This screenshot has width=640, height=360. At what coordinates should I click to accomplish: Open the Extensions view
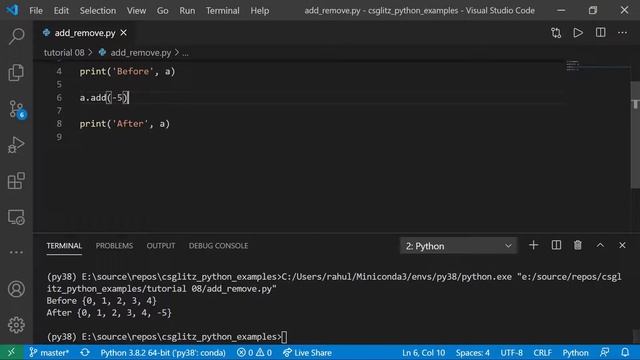[16, 180]
